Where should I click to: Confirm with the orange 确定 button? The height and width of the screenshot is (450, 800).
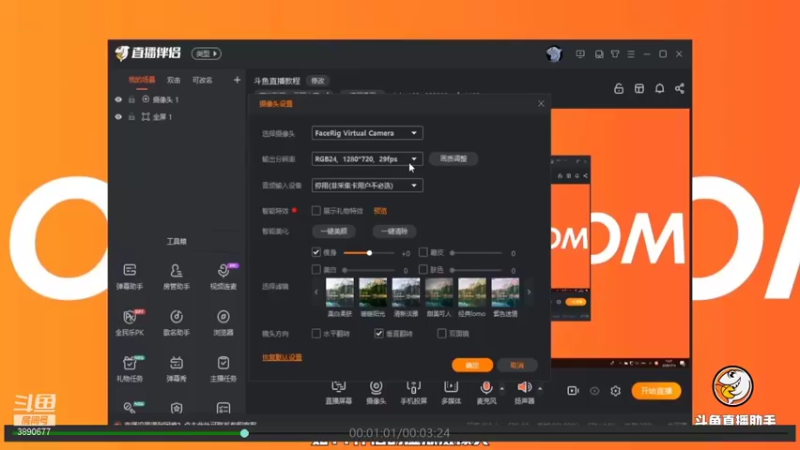[472, 365]
